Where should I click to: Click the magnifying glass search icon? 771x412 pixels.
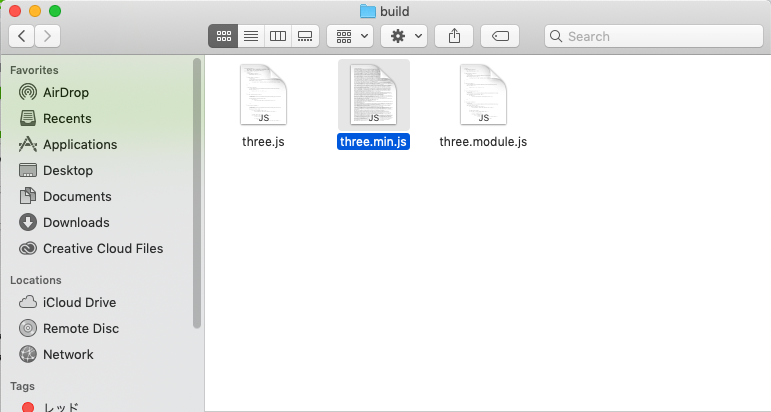[556, 36]
